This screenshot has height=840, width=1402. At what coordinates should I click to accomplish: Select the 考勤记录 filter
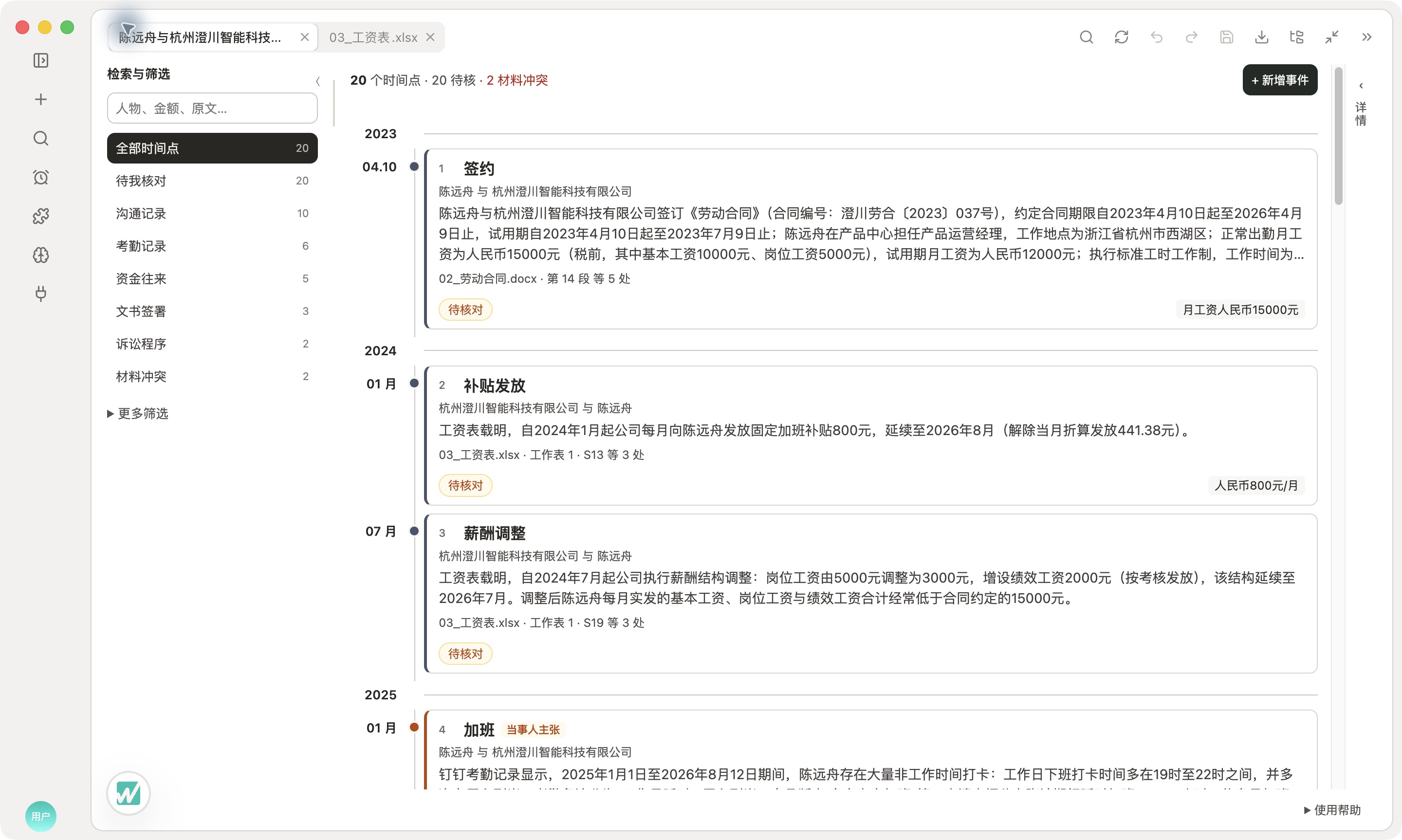(212, 246)
